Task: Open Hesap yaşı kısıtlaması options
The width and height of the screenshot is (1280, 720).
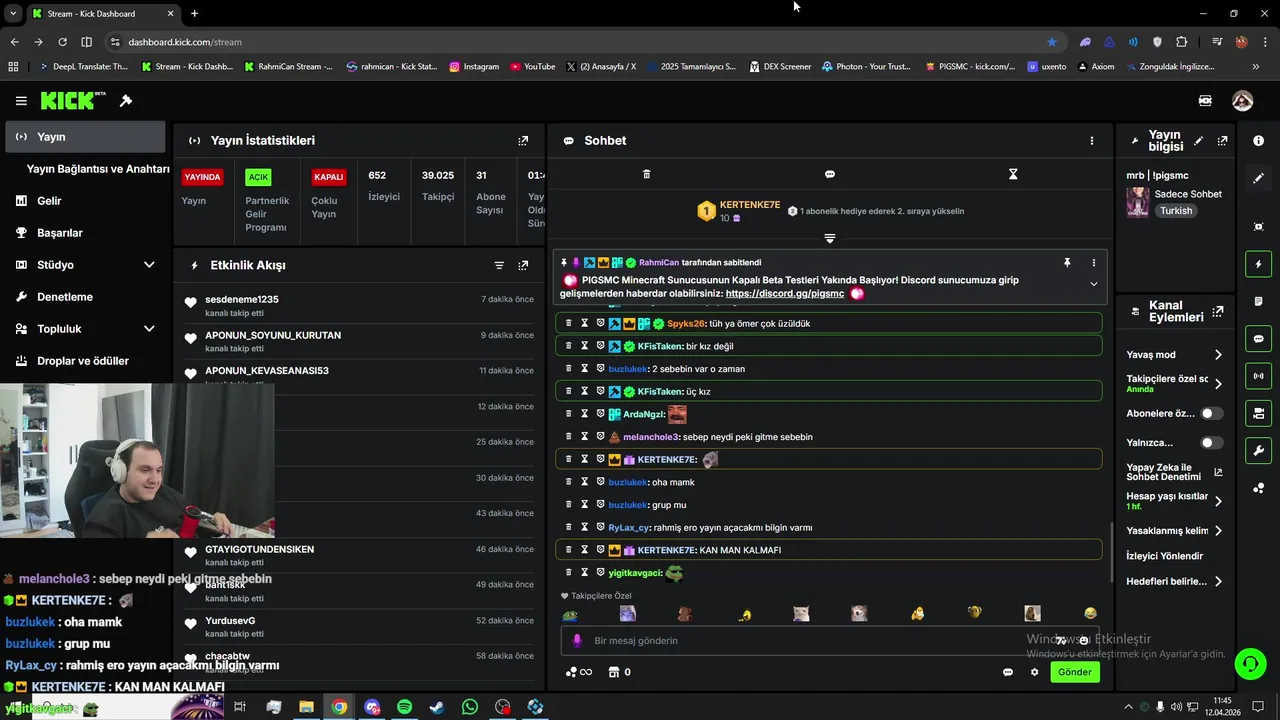Action: coord(1175,501)
